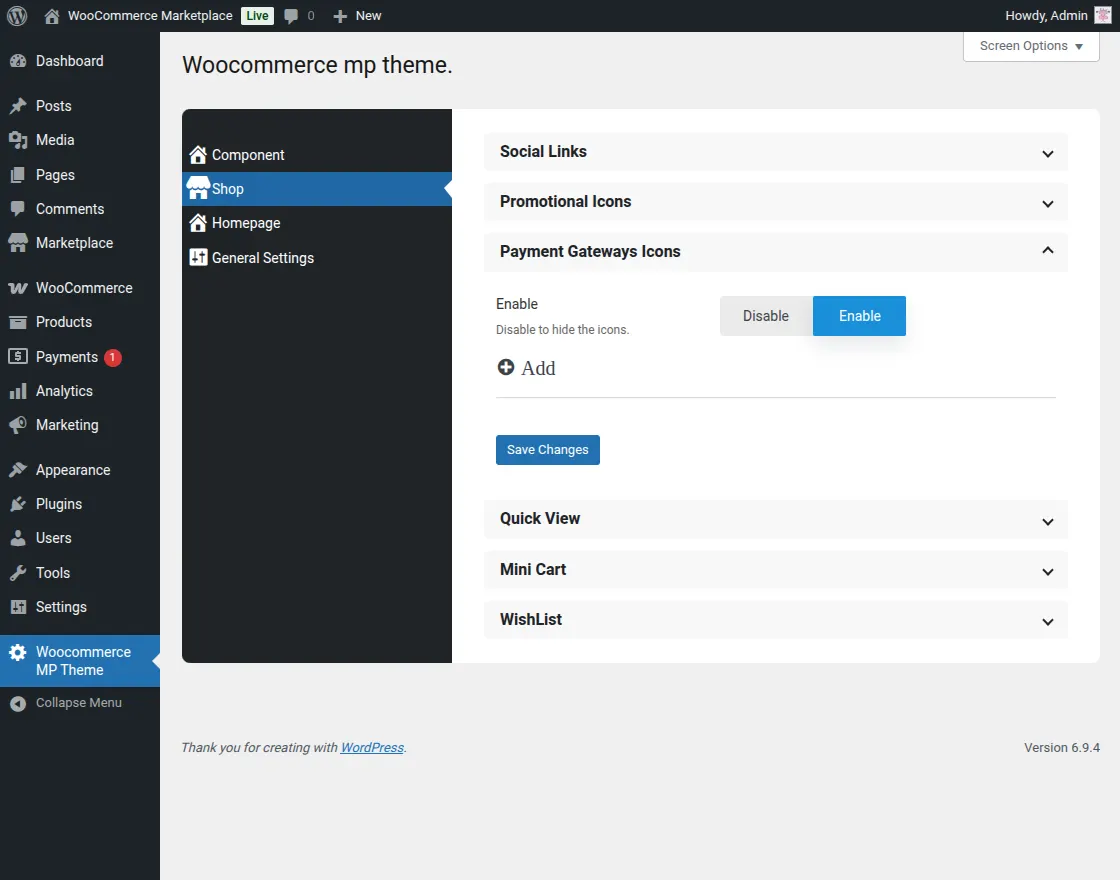The image size is (1120, 880).
Task: Collapse the Payment Gateways Icons section
Action: coord(776,251)
